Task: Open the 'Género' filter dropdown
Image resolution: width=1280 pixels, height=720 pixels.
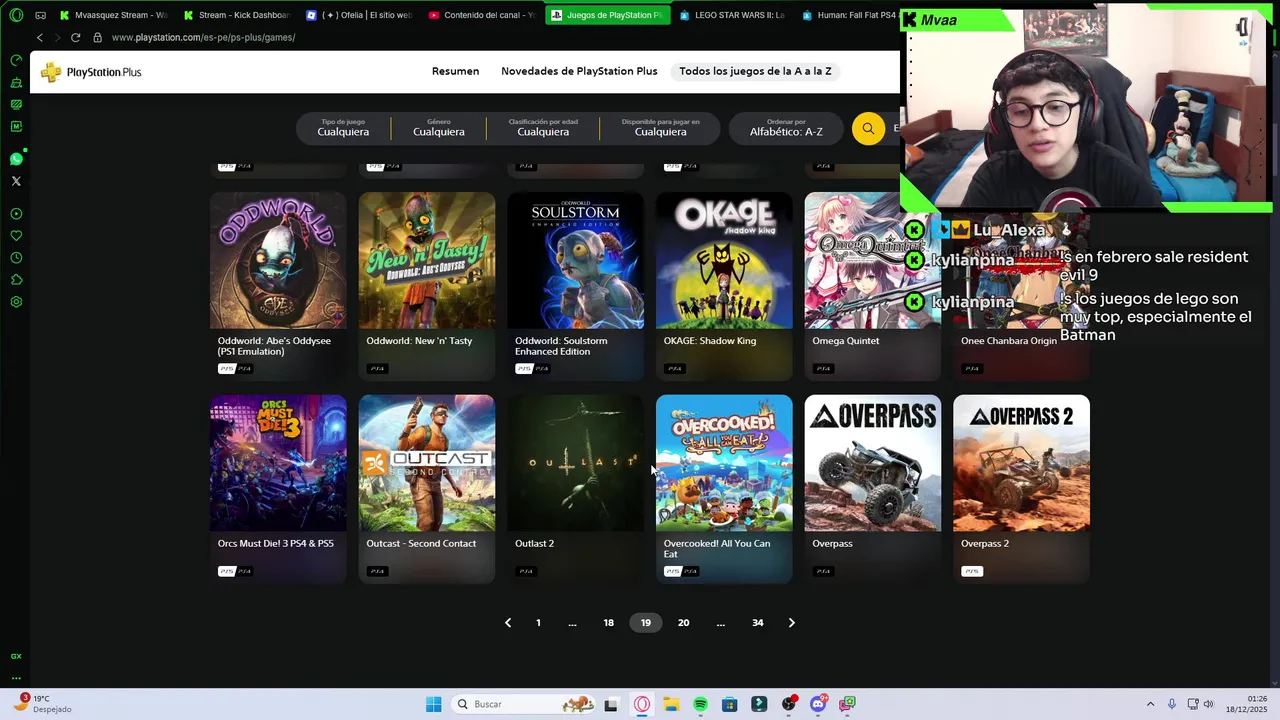Action: click(439, 128)
